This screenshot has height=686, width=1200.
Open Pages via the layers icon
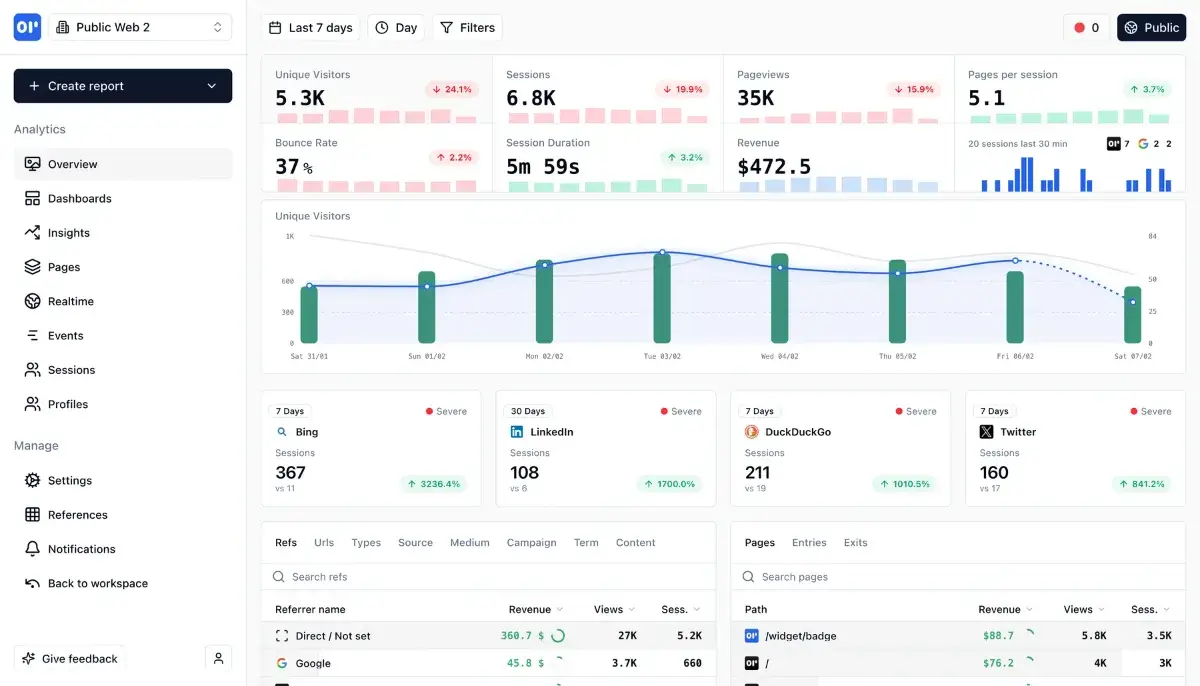32,267
